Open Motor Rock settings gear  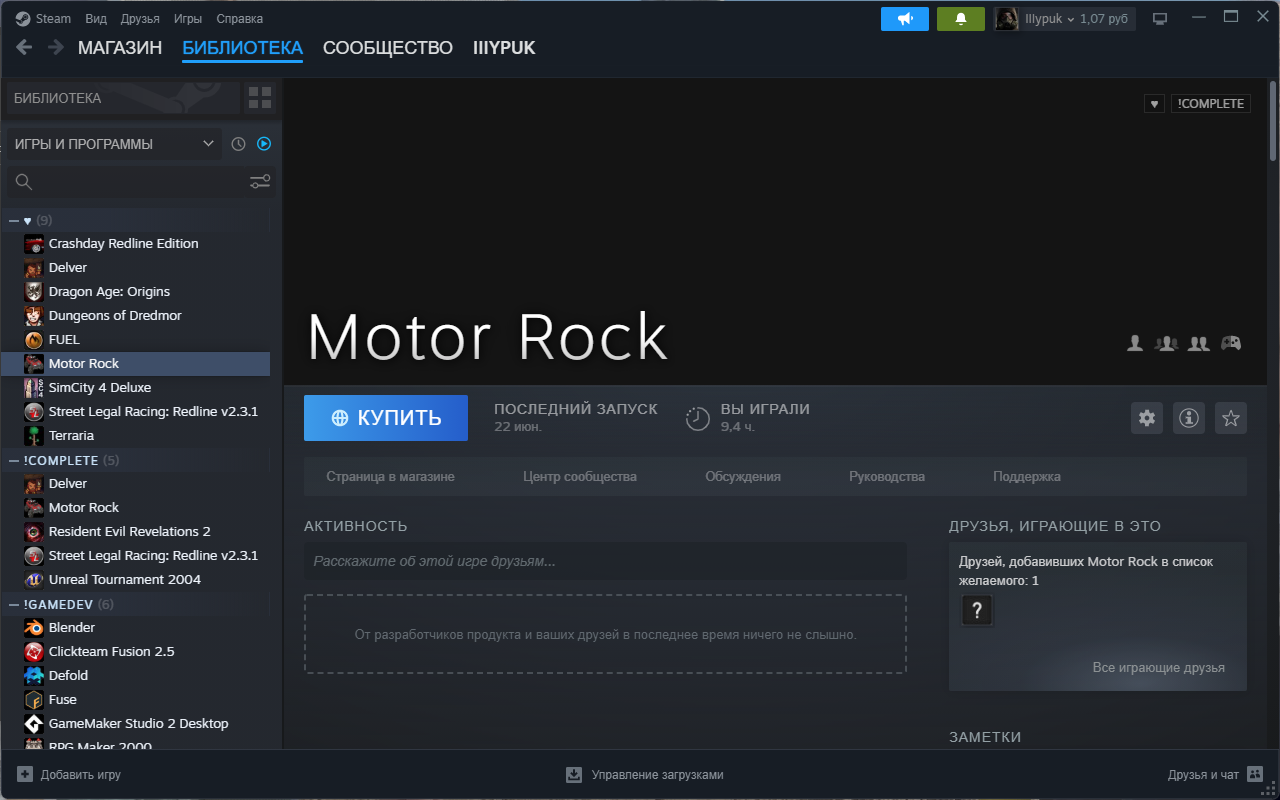[1147, 418]
